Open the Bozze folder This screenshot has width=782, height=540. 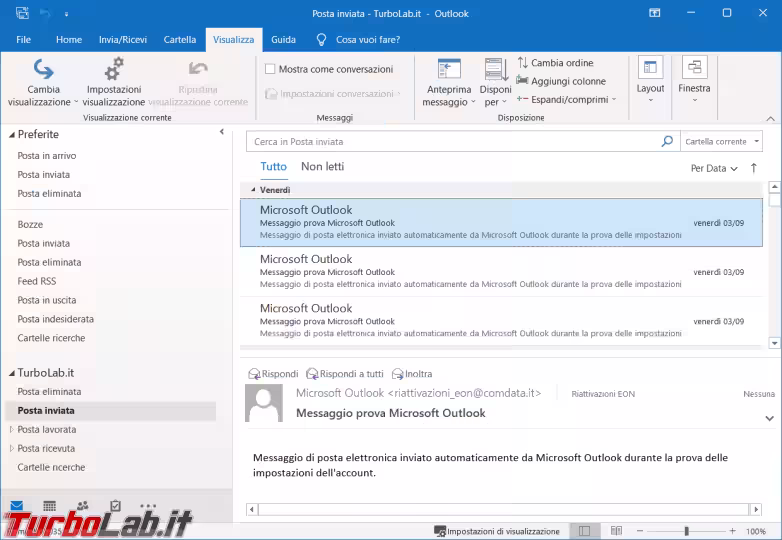[30, 224]
